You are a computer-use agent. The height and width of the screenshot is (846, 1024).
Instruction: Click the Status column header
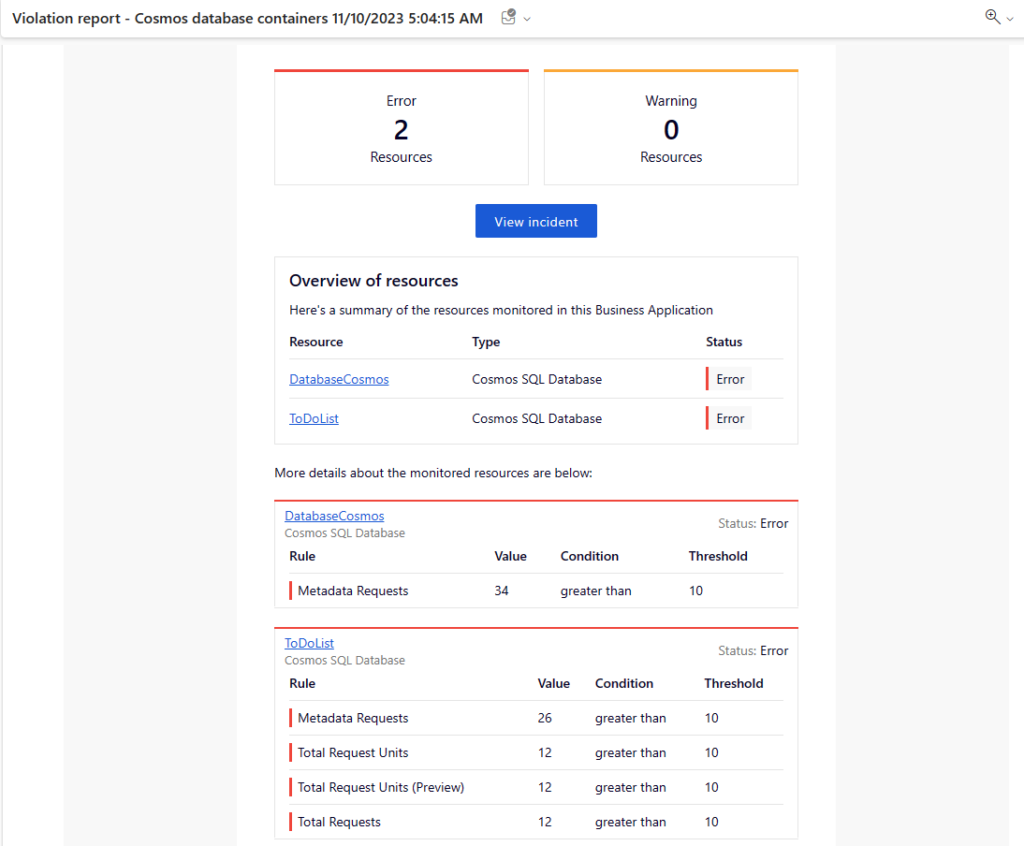coord(723,341)
